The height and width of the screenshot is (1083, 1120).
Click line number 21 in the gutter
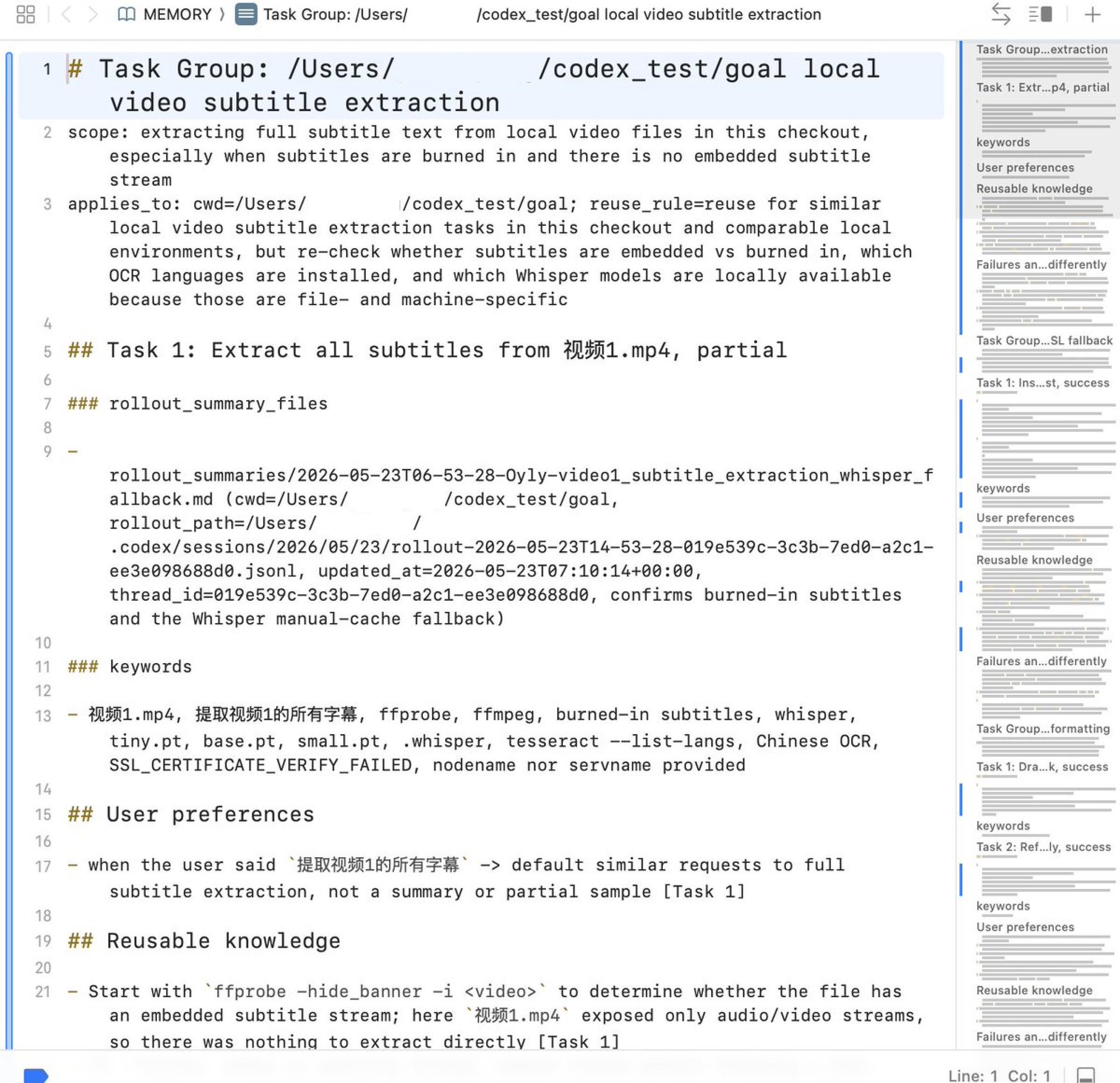pyautogui.click(x=43, y=992)
